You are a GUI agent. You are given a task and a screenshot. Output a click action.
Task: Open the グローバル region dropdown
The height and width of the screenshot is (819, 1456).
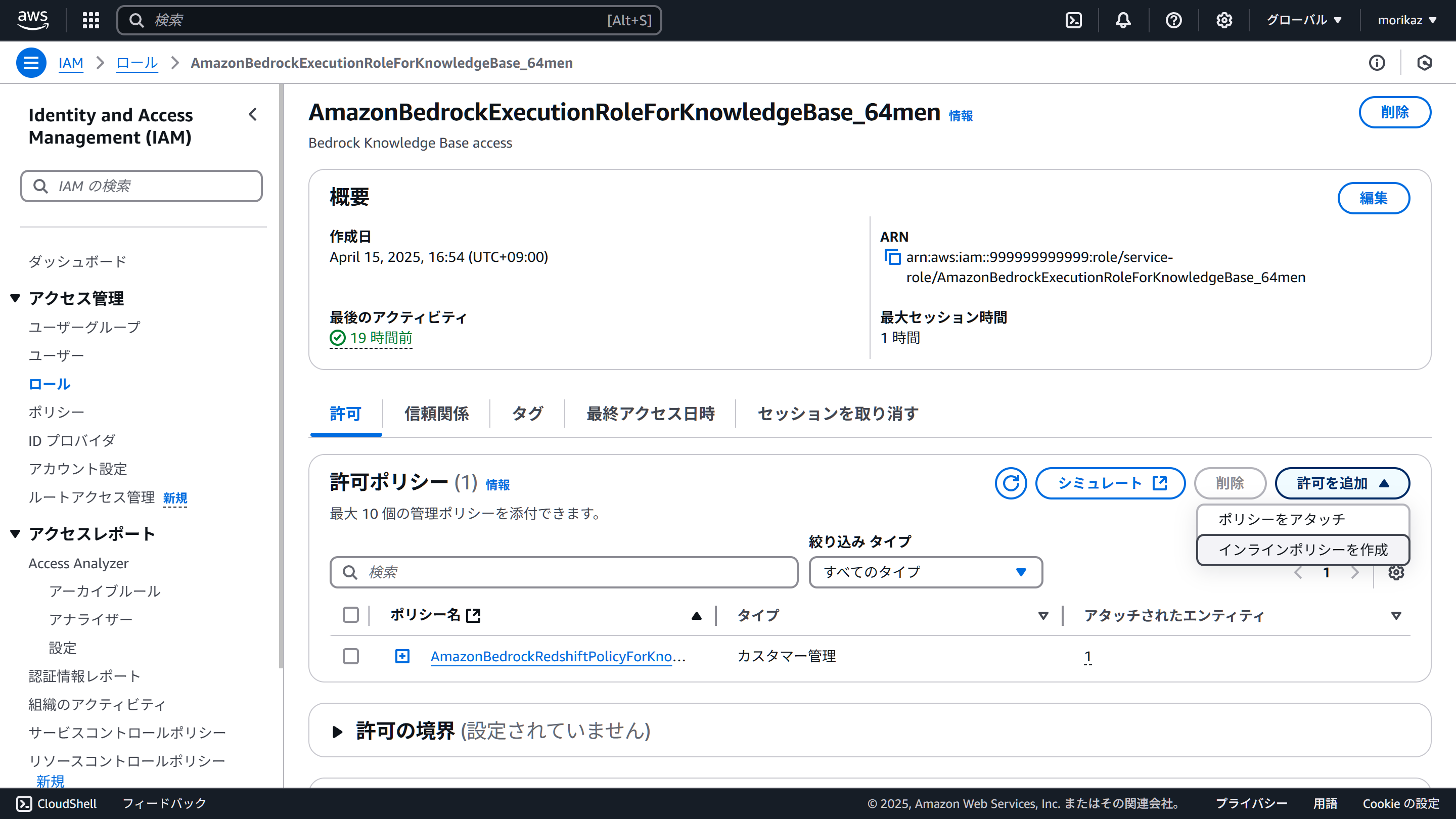pyautogui.click(x=1303, y=20)
